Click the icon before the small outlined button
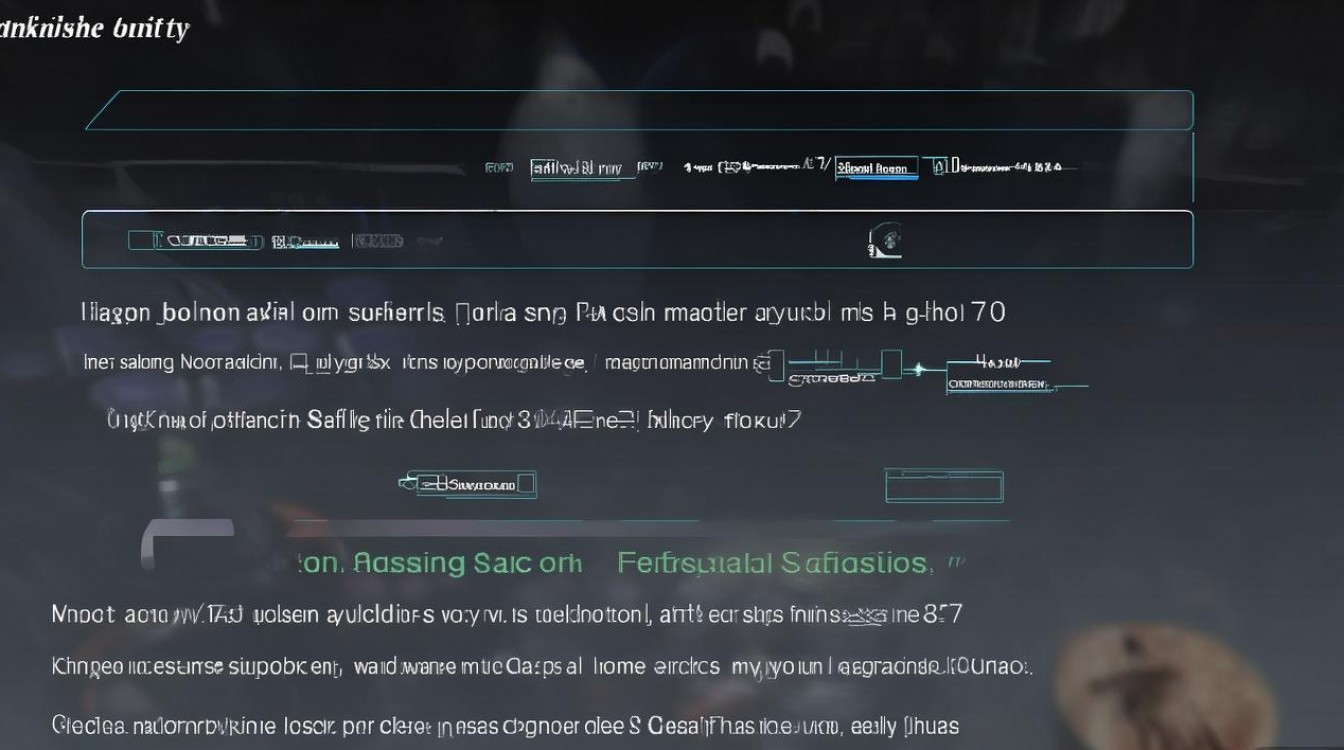 [406, 483]
